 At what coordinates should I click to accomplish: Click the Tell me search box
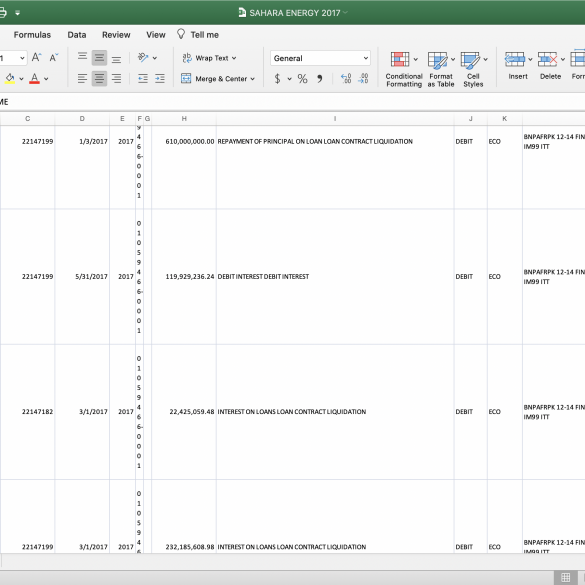click(x=198, y=35)
